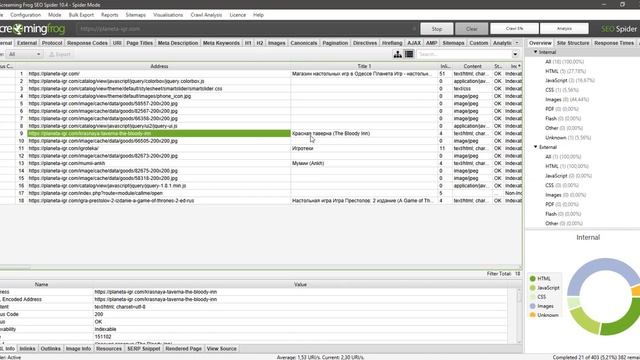Sort by the Address column header
This screenshot has width=640, height=360.
pos(159,66)
